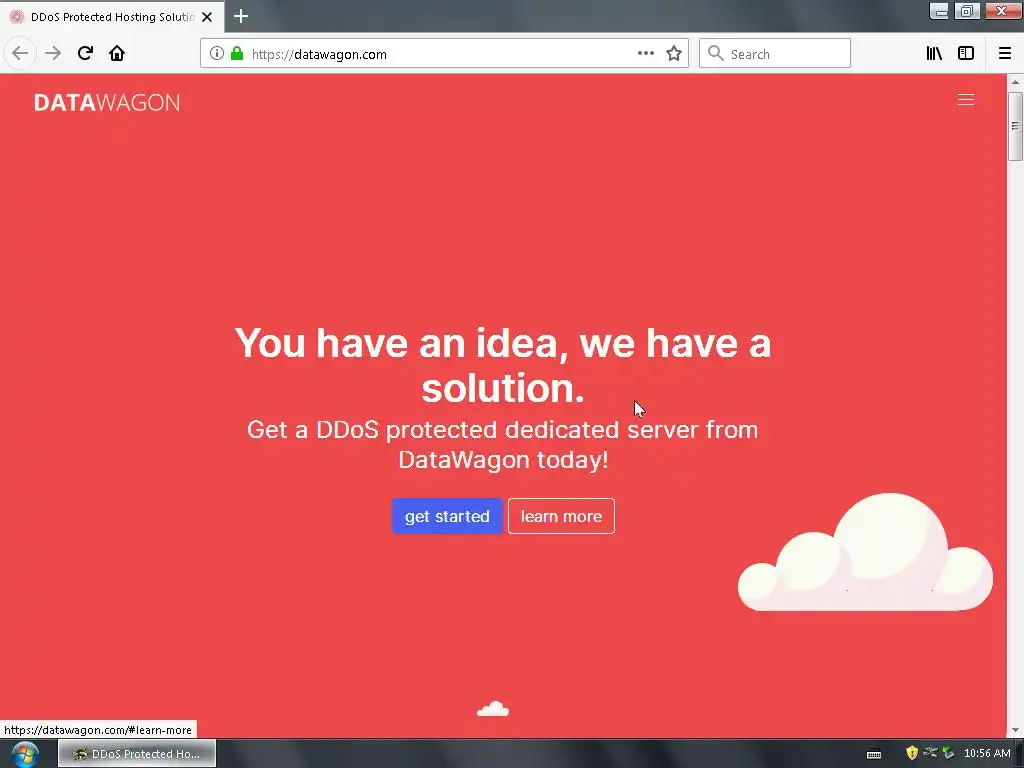Click the headline 'You have an idea, we have a solution.'
The height and width of the screenshot is (768, 1024).
503,365
